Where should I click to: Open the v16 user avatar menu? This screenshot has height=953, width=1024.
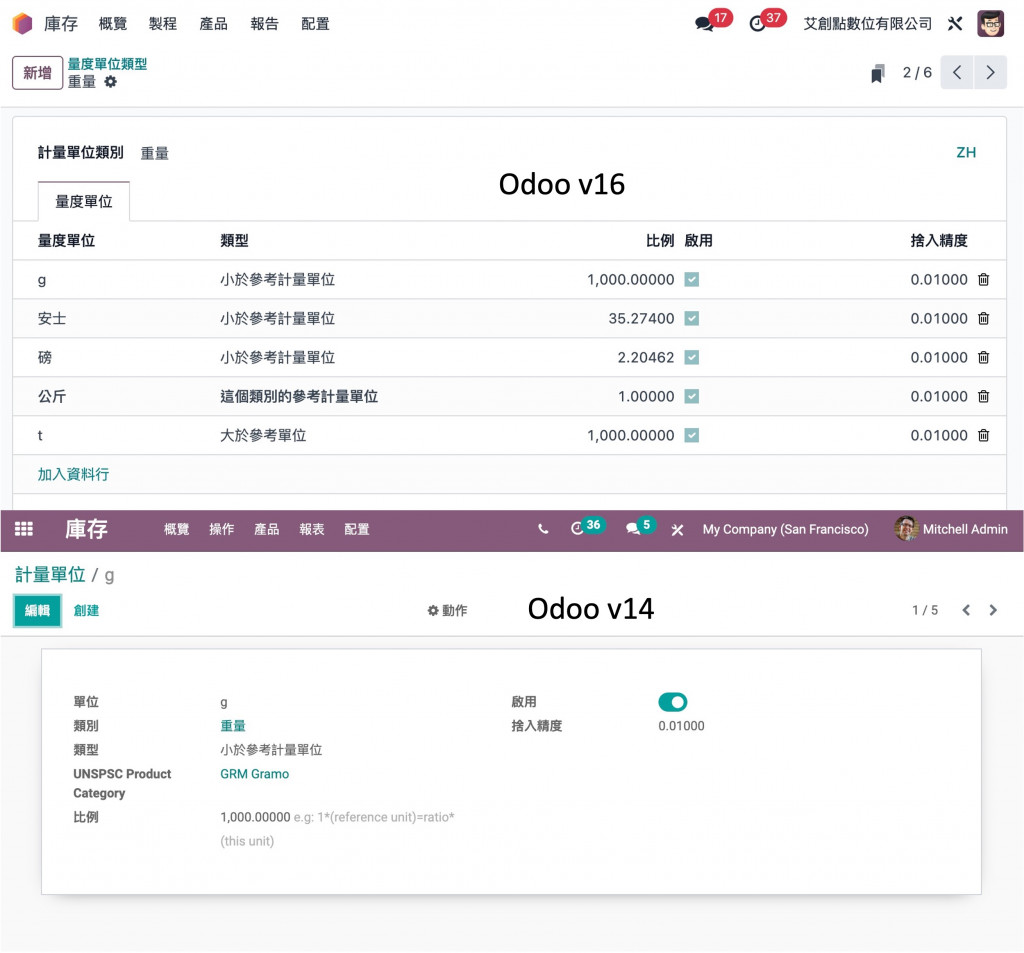990,24
